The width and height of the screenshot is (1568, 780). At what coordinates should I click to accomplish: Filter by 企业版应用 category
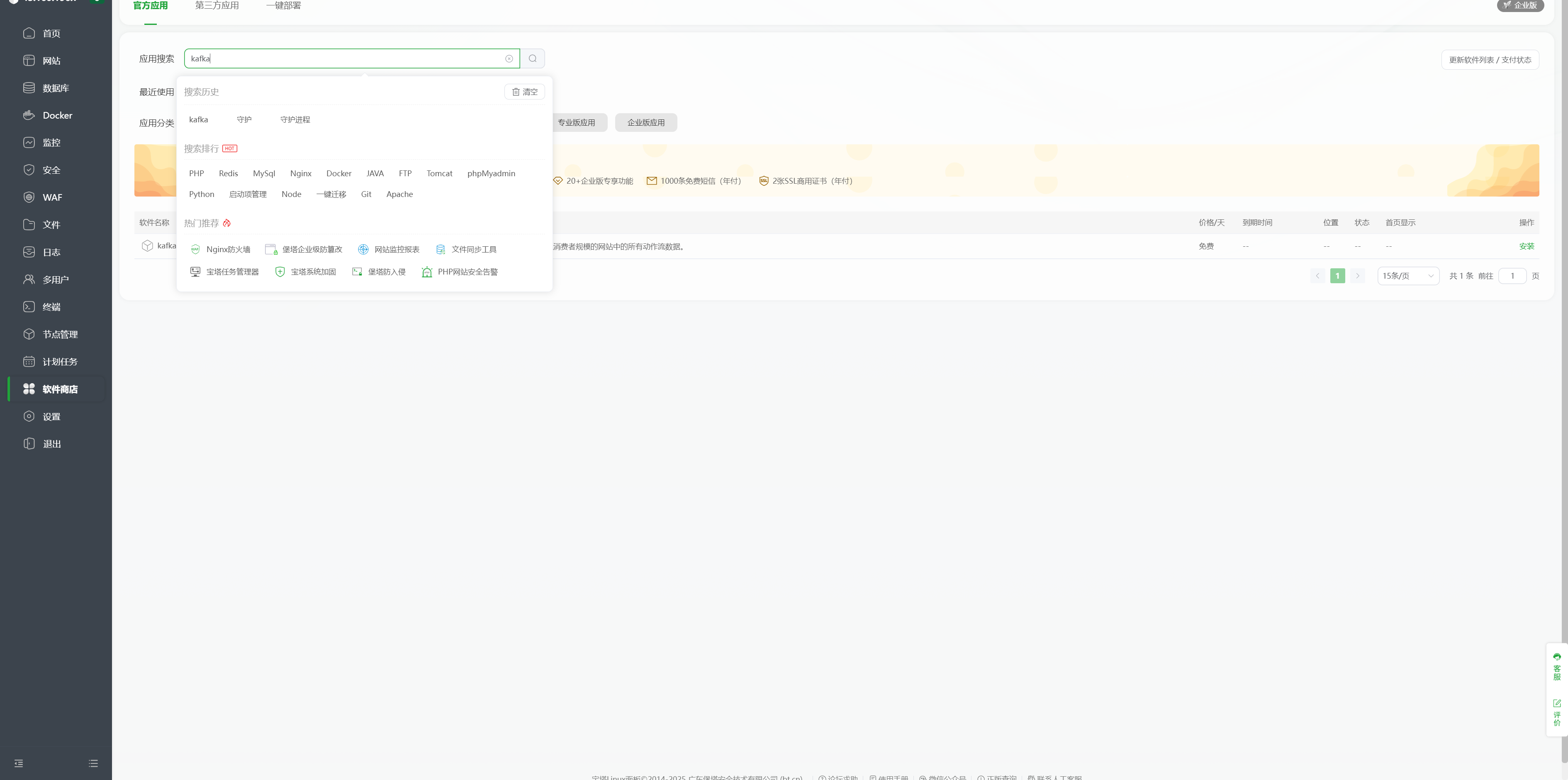click(646, 122)
